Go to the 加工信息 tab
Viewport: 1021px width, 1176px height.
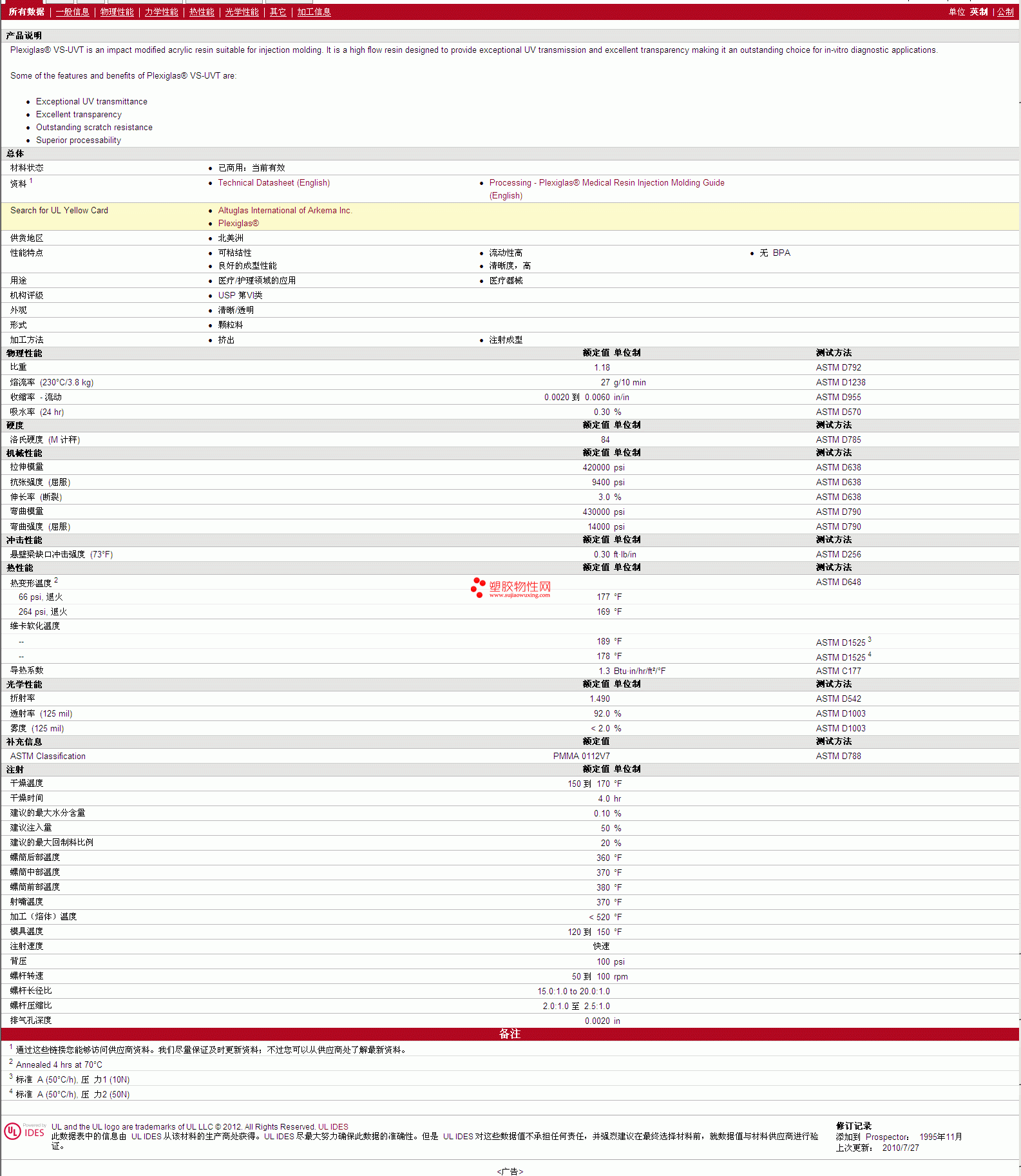coord(314,12)
